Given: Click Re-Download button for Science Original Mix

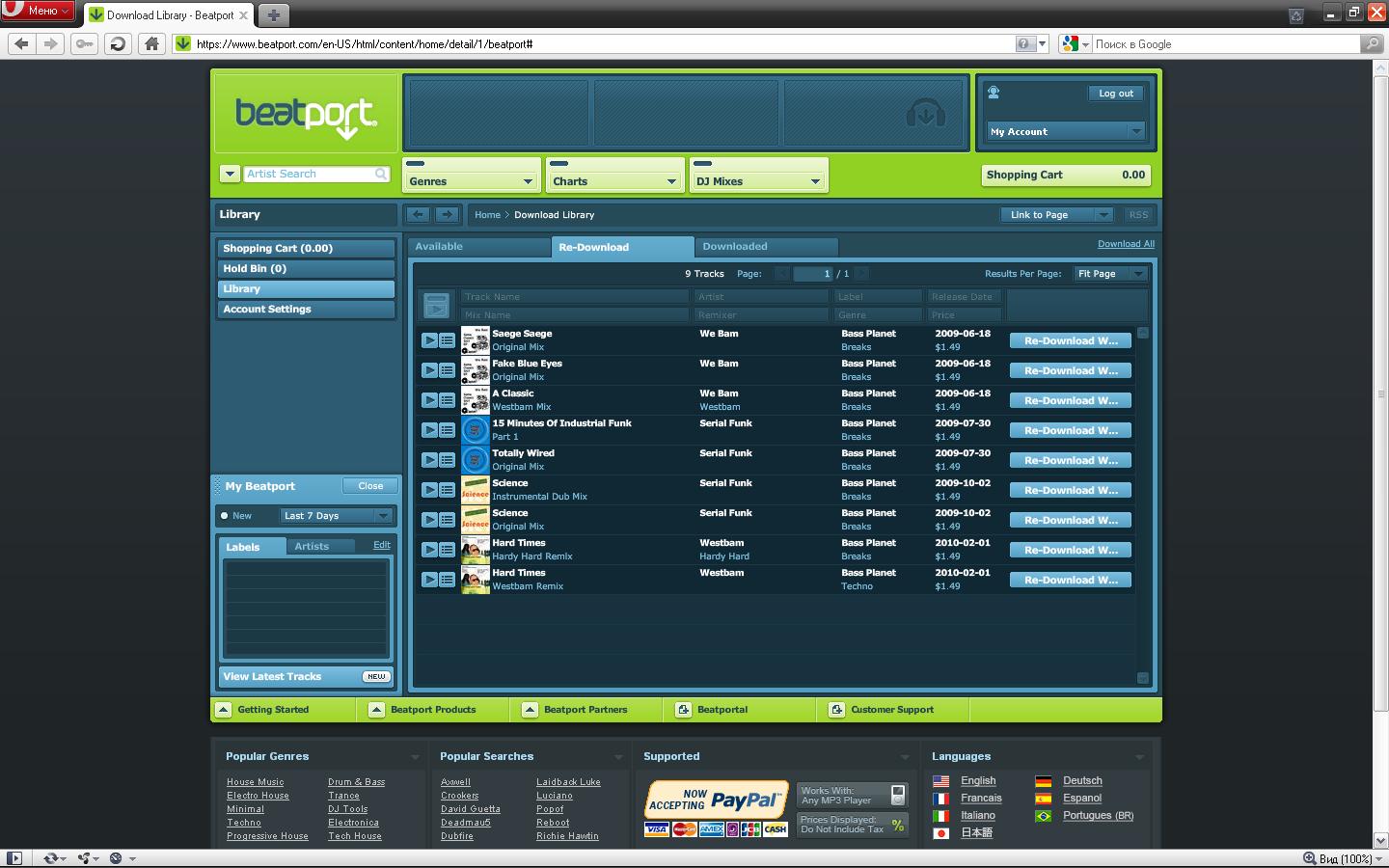Looking at the screenshot, I should coord(1071,521).
